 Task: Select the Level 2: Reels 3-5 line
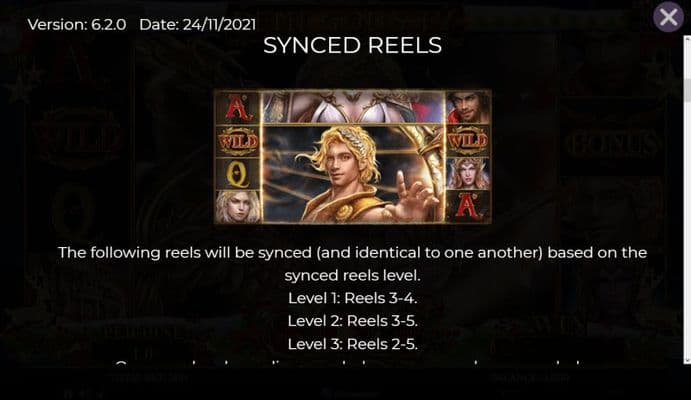[353, 321]
